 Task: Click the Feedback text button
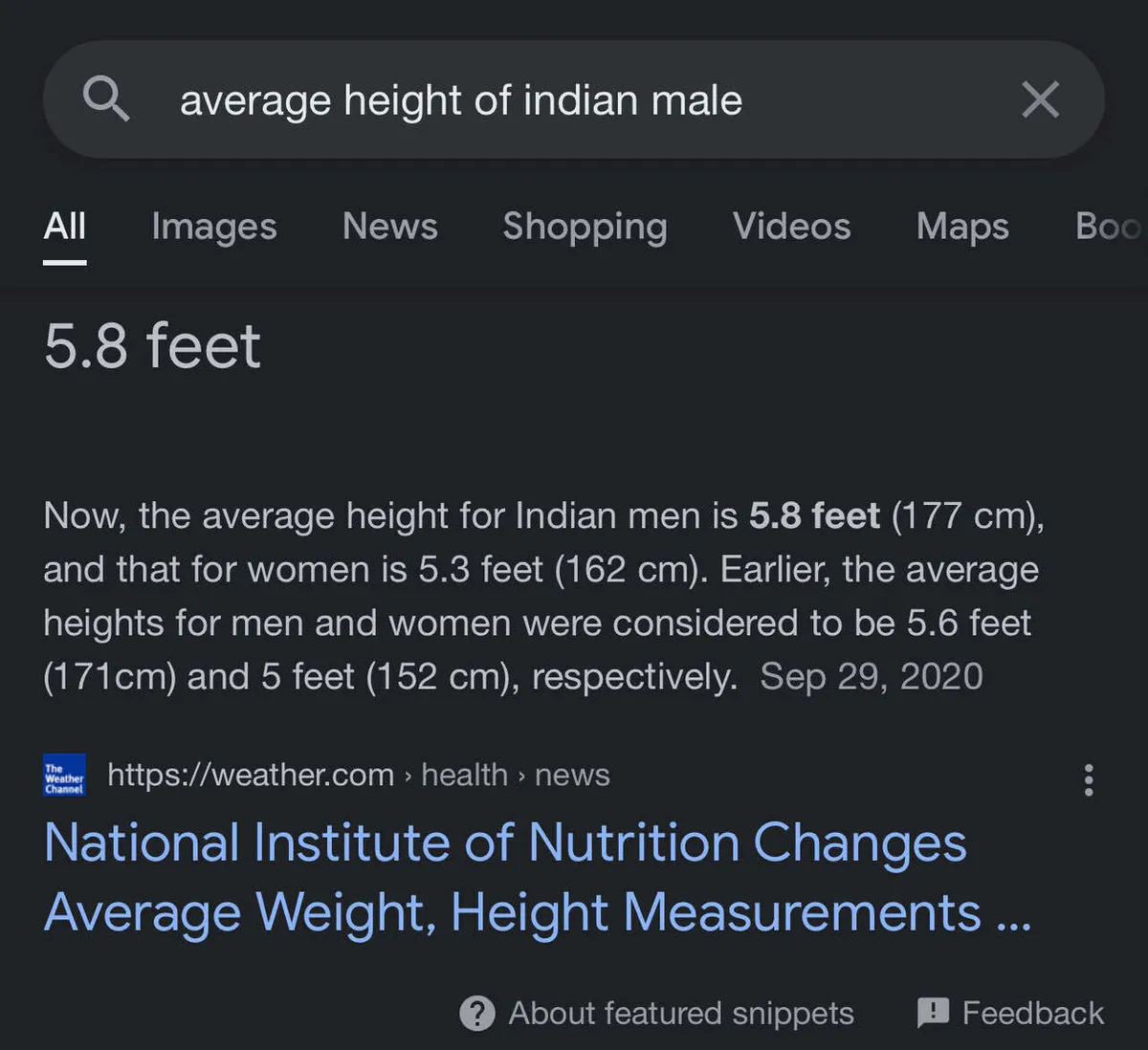click(1032, 1013)
